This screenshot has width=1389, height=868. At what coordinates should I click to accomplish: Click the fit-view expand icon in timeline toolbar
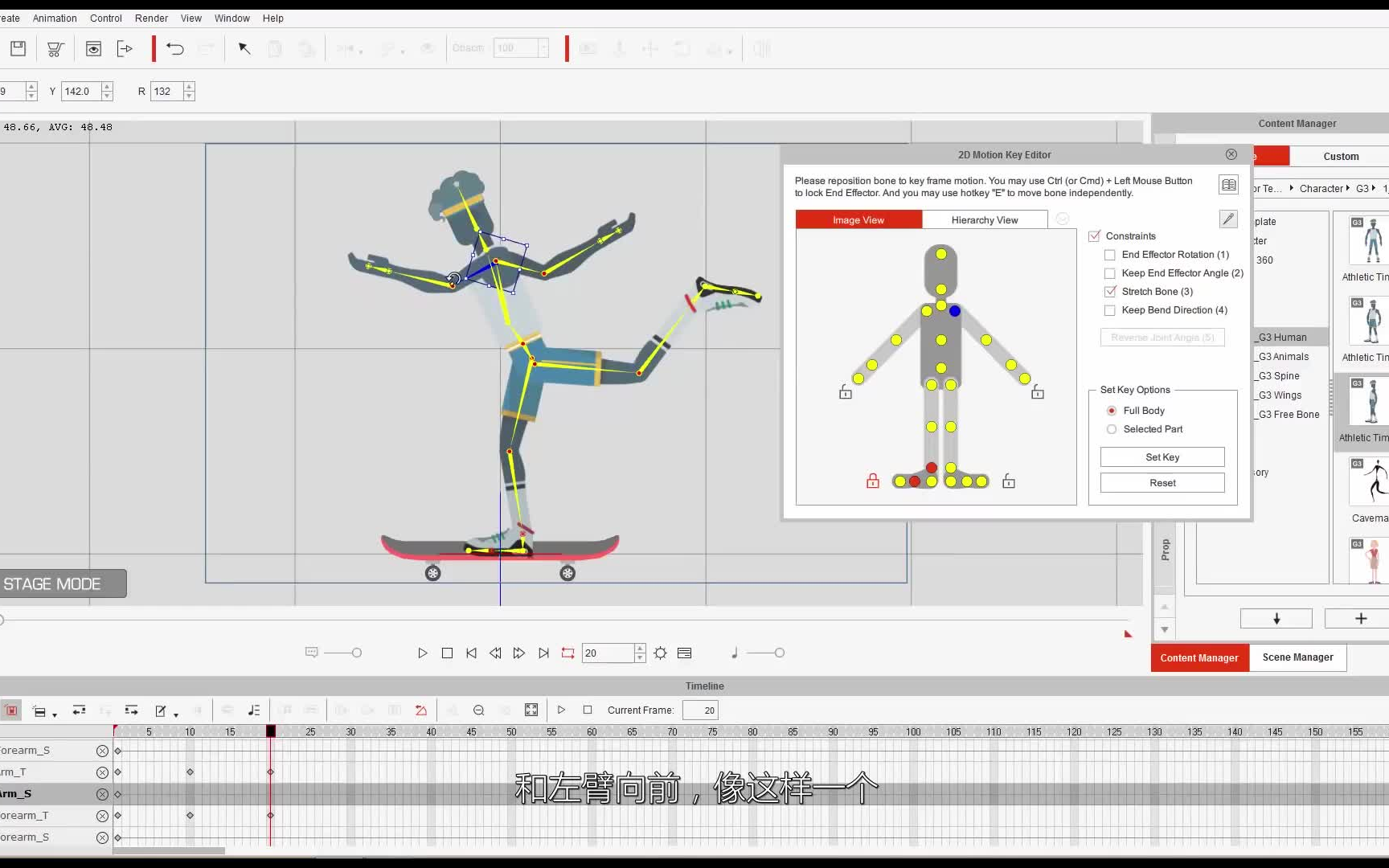(531, 710)
